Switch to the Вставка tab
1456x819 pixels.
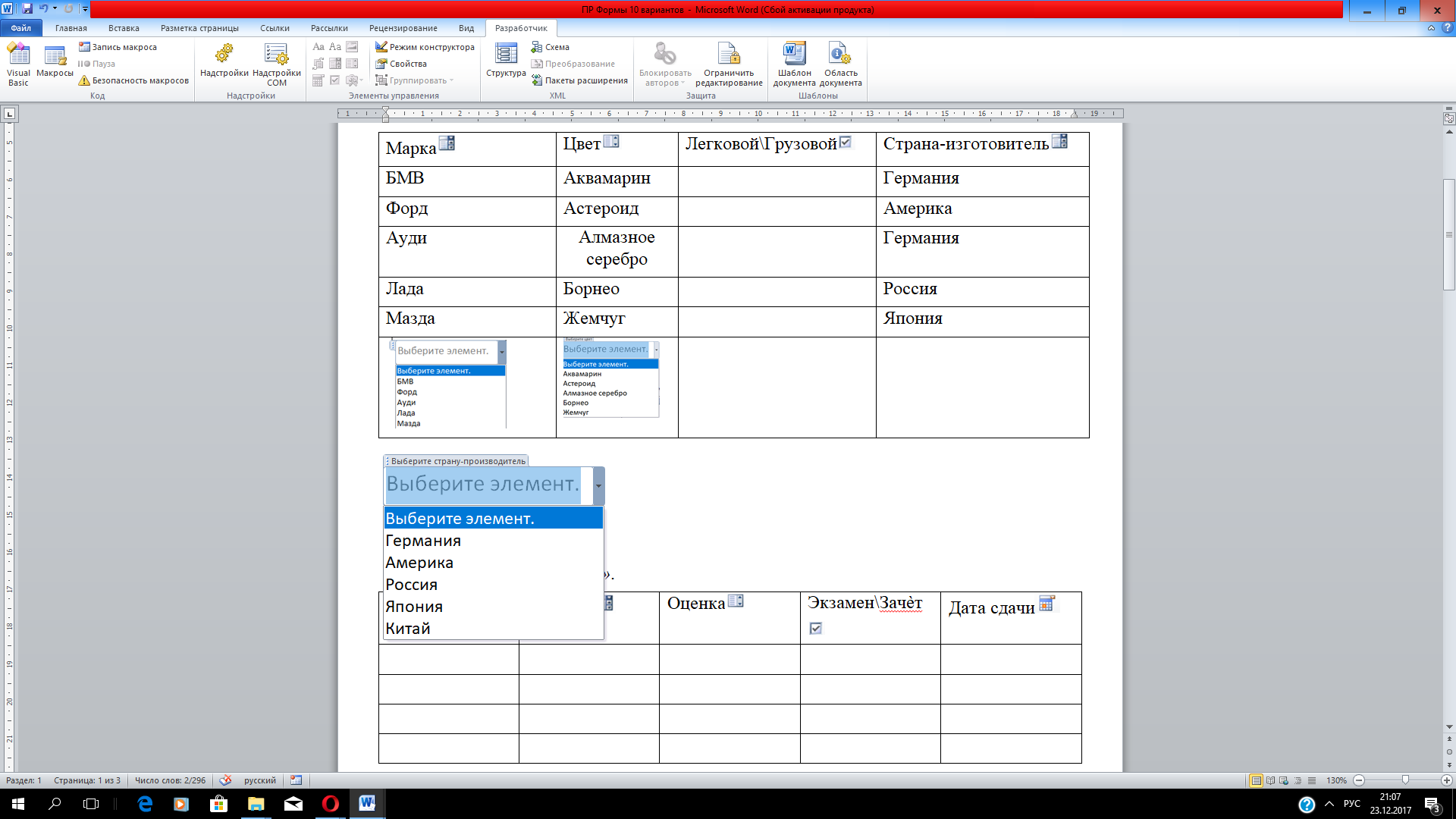click(124, 28)
